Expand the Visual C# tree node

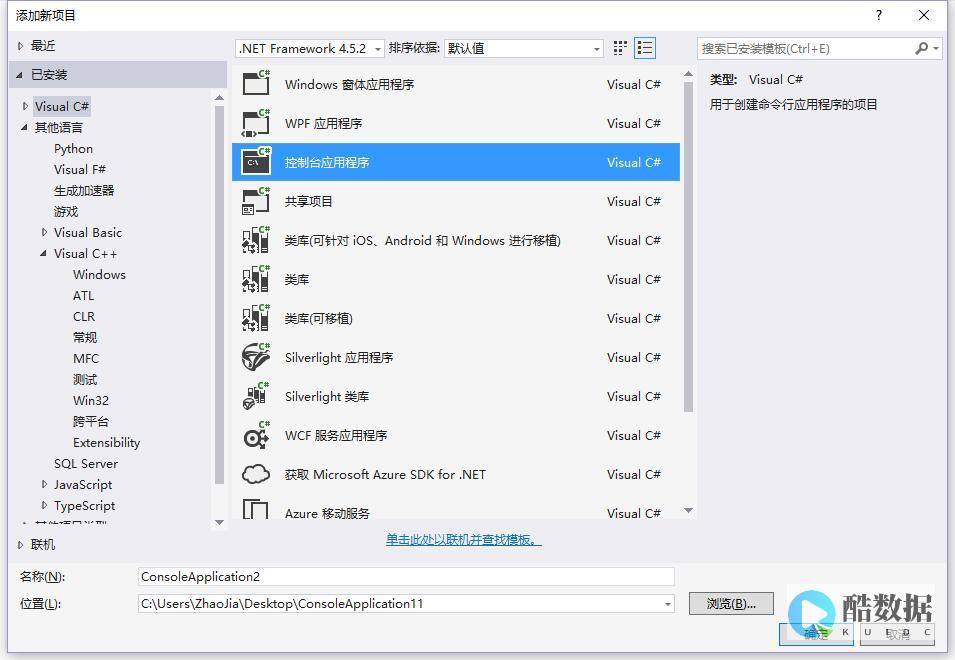(x=25, y=106)
